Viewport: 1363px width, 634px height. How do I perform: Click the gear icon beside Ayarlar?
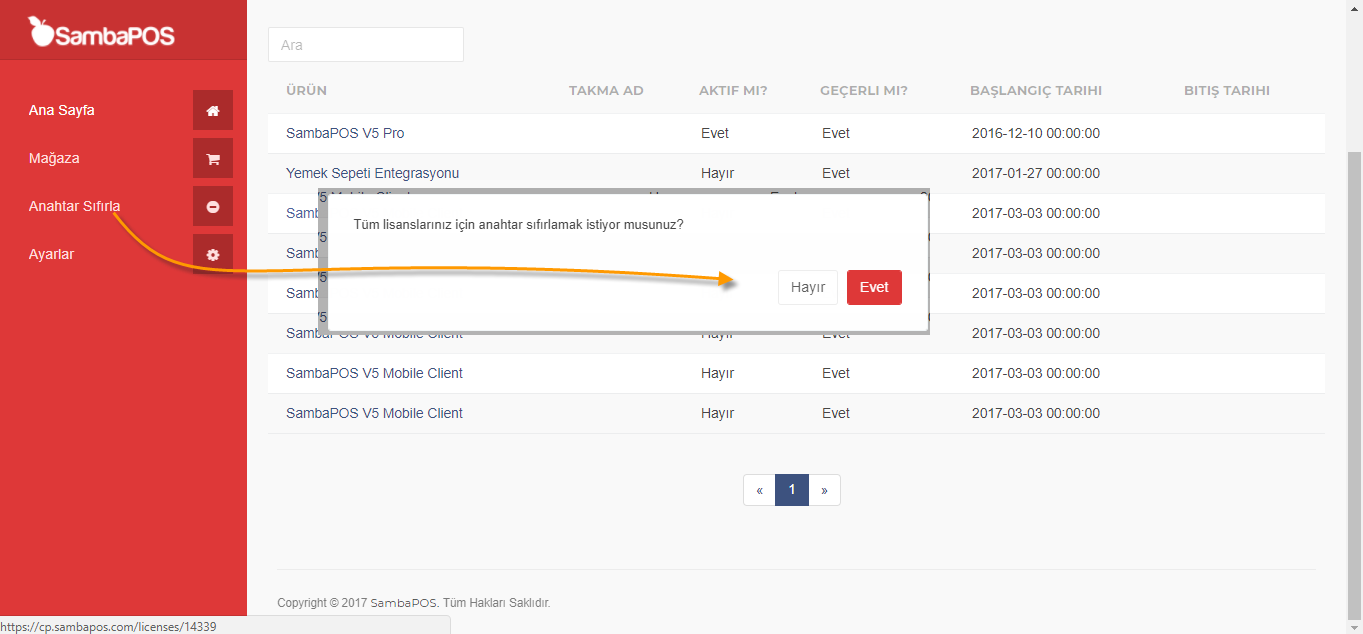(212, 255)
